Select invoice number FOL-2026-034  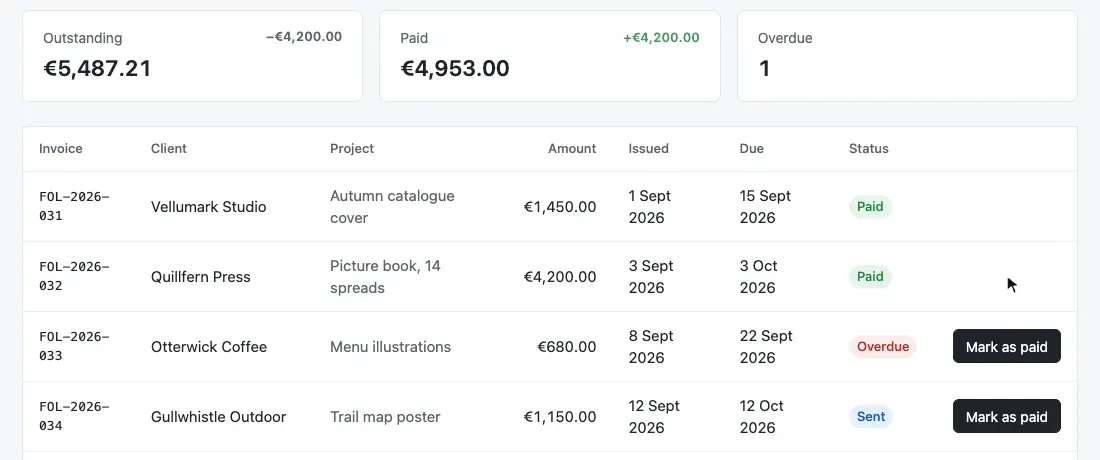74,417
